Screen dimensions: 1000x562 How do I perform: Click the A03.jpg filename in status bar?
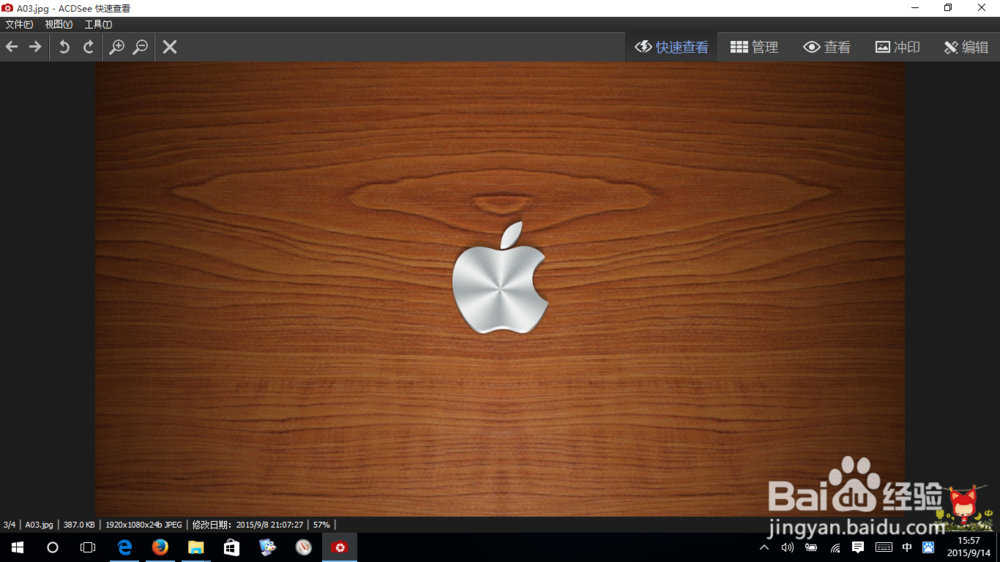click(39, 524)
